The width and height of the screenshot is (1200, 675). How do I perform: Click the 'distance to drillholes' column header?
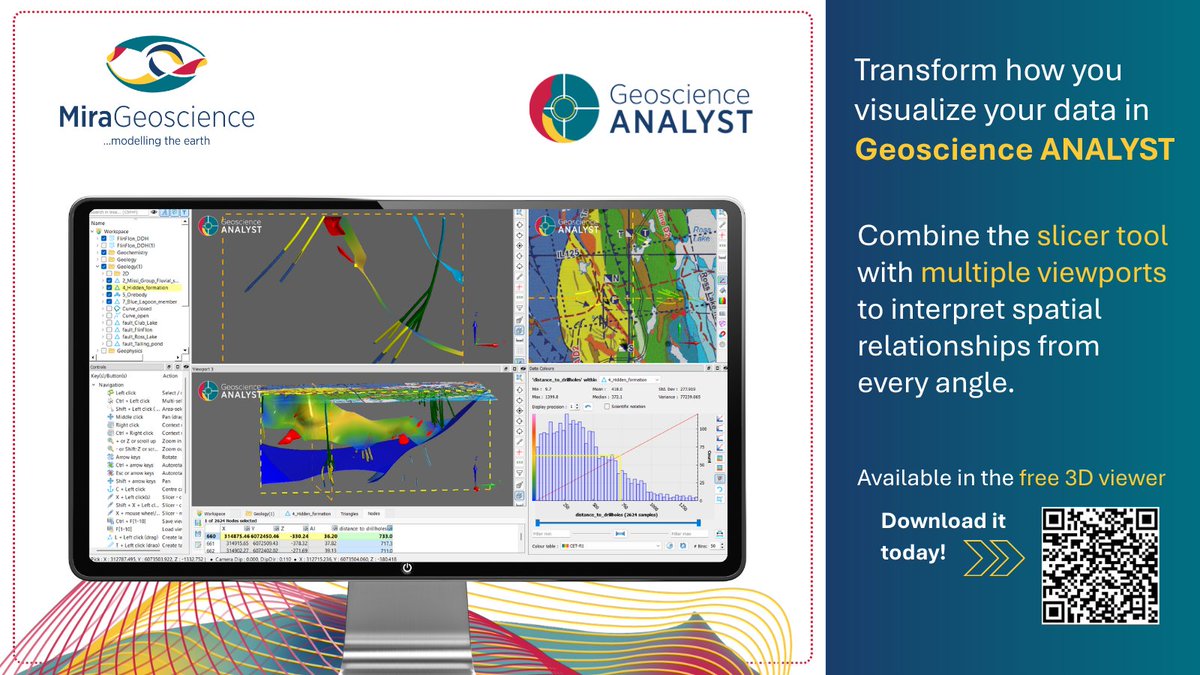point(365,529)
